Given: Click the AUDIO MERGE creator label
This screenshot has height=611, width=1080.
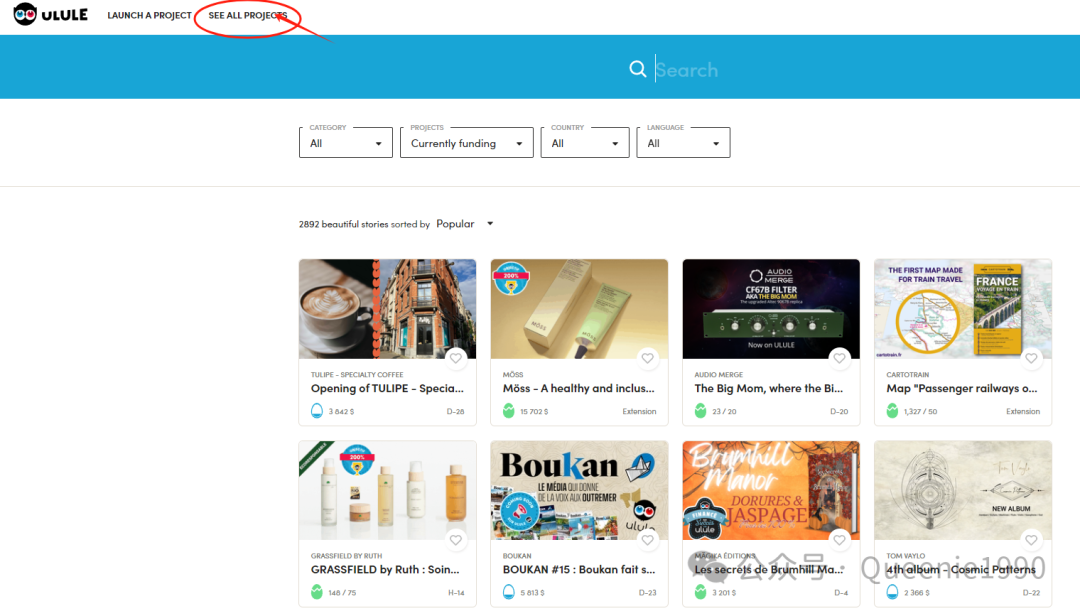Looking at the screenshot, I should pos(718,375).
